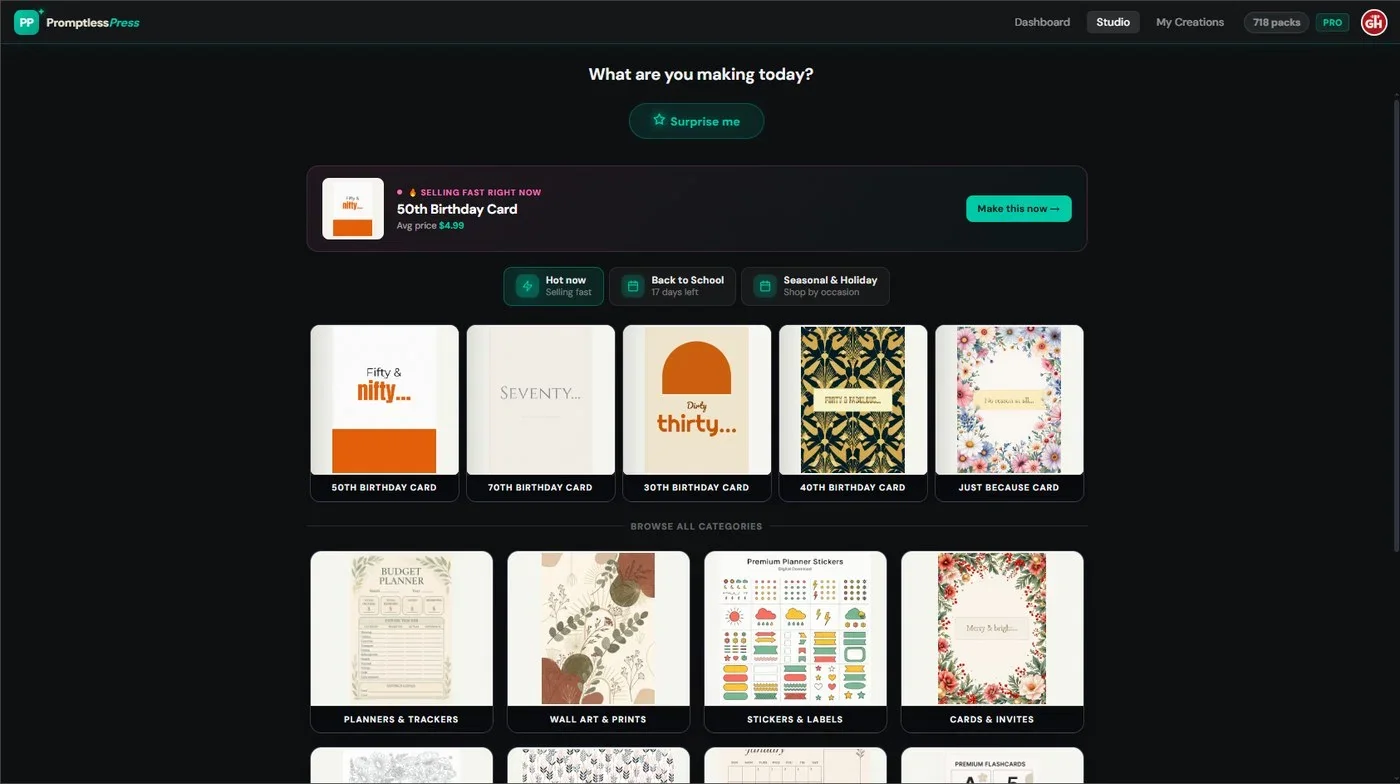Viewport: 1400px width, 784px height.
Task: Click the Surprise me button
Action: [x=697, y=121]
